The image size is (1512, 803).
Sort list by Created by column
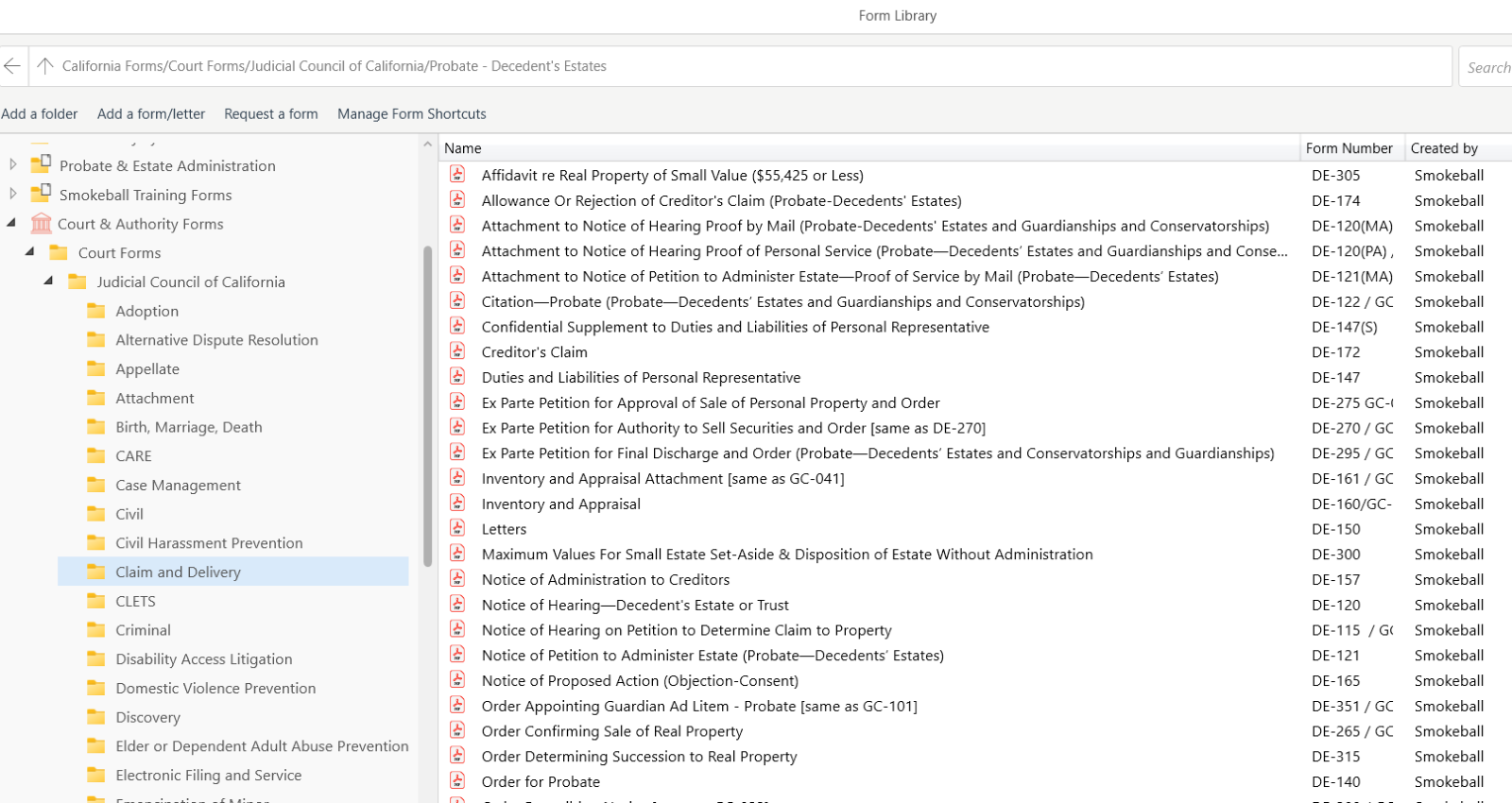click(1457, 148)
